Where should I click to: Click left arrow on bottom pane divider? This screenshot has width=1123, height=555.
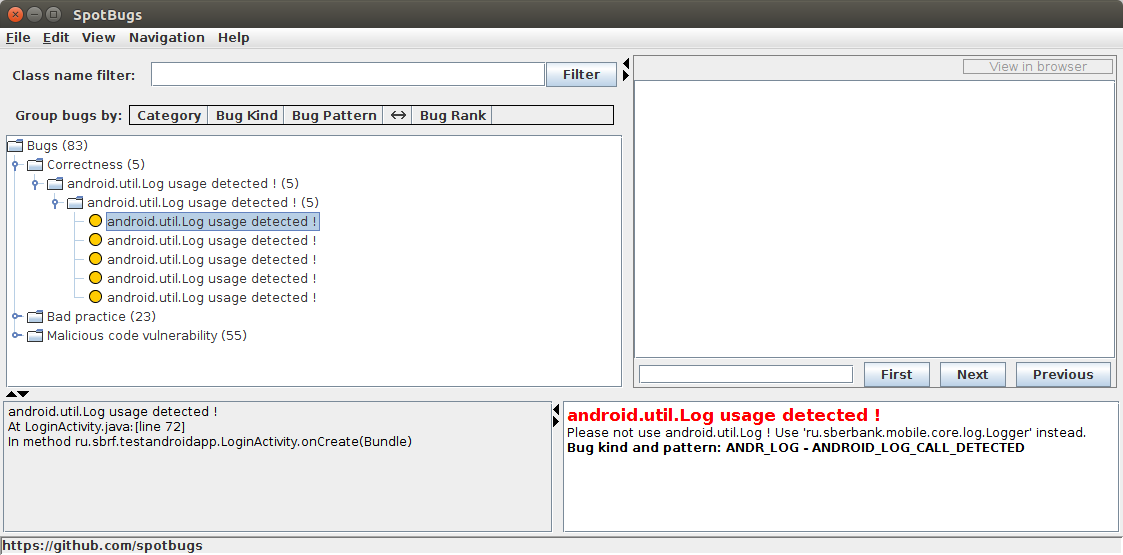(x=556, y=410)
